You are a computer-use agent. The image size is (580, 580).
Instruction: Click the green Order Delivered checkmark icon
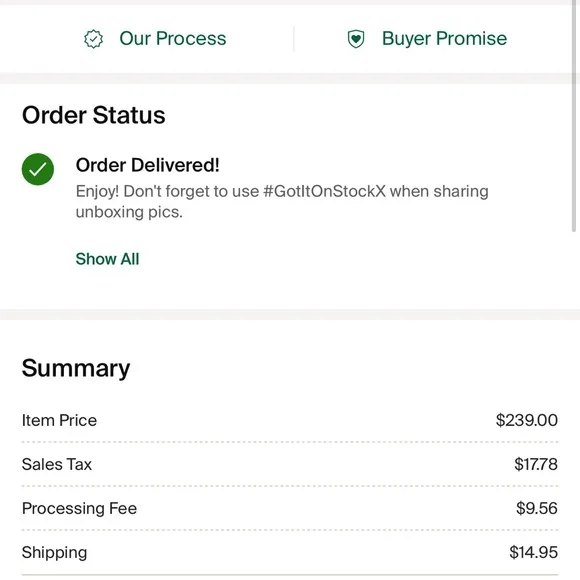pos(38,169)
